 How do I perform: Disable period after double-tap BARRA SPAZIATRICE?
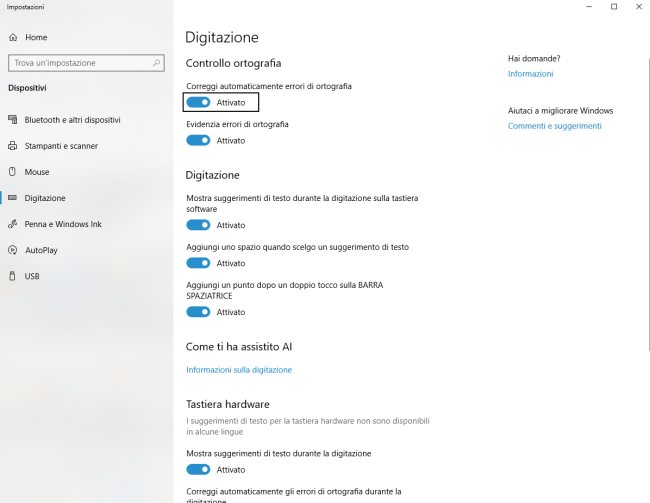pyautogui.click(x=198, y=312)
